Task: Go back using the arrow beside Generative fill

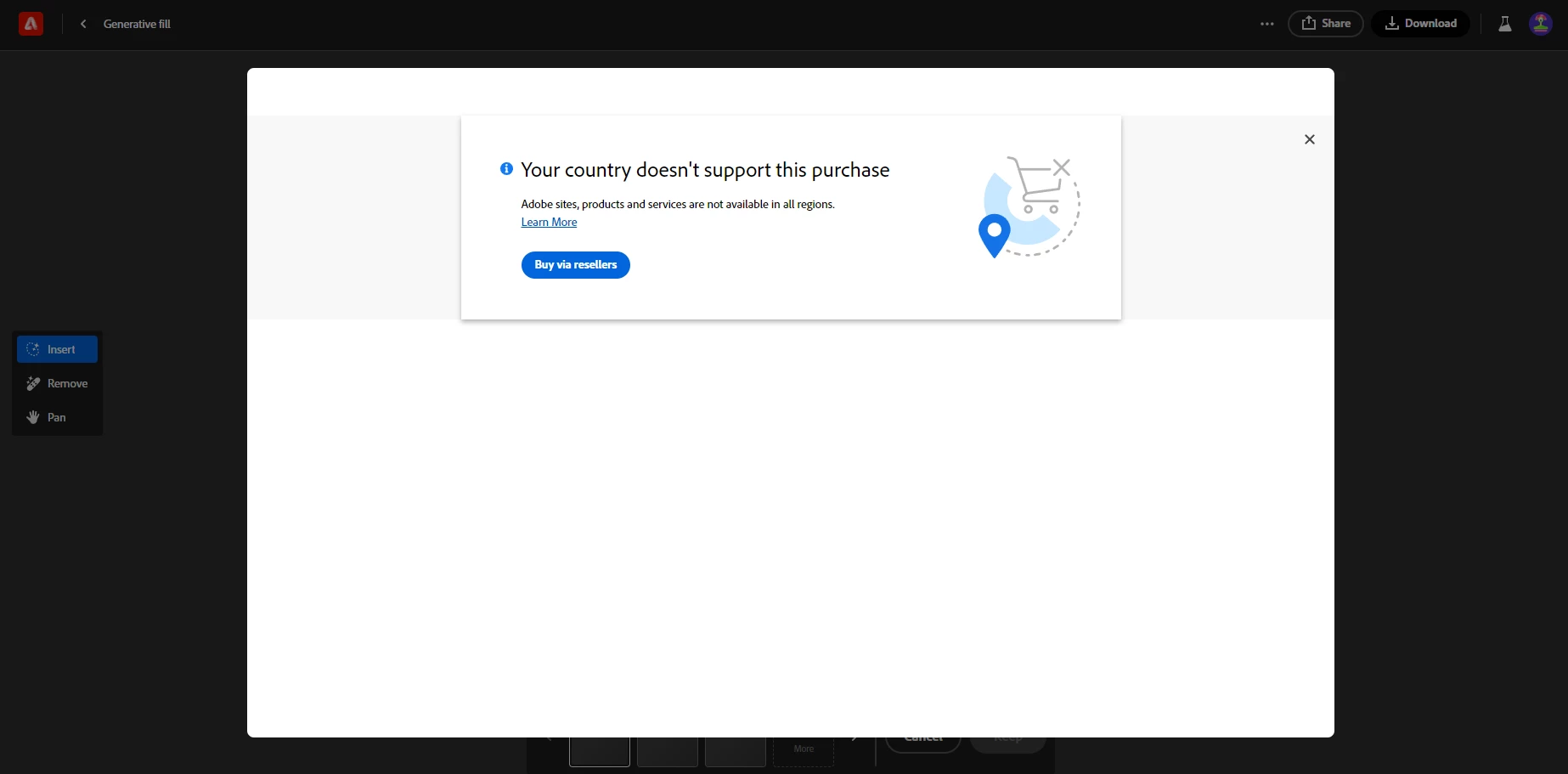Action: (83, 24)
